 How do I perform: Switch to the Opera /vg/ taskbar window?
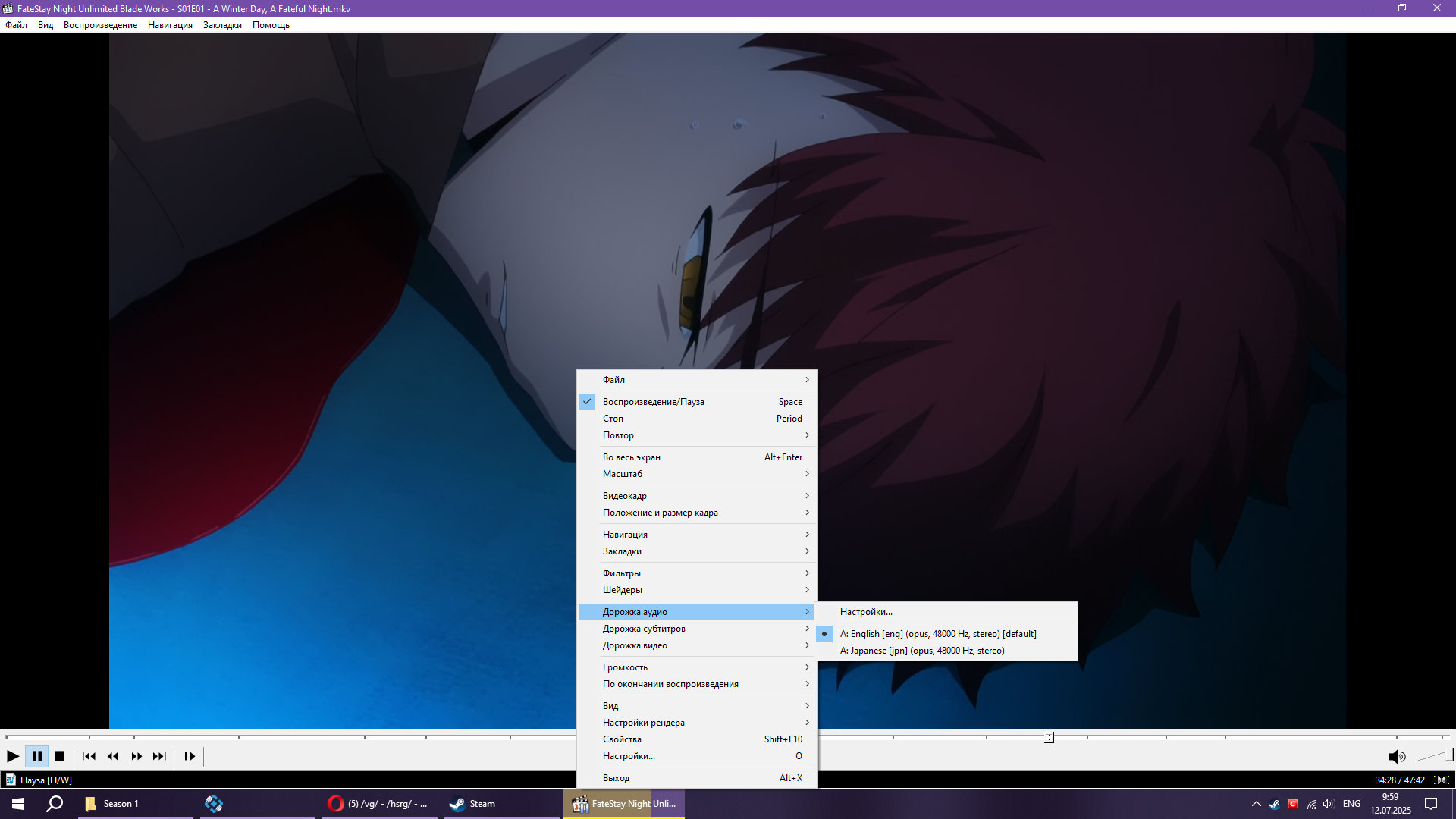380,804
